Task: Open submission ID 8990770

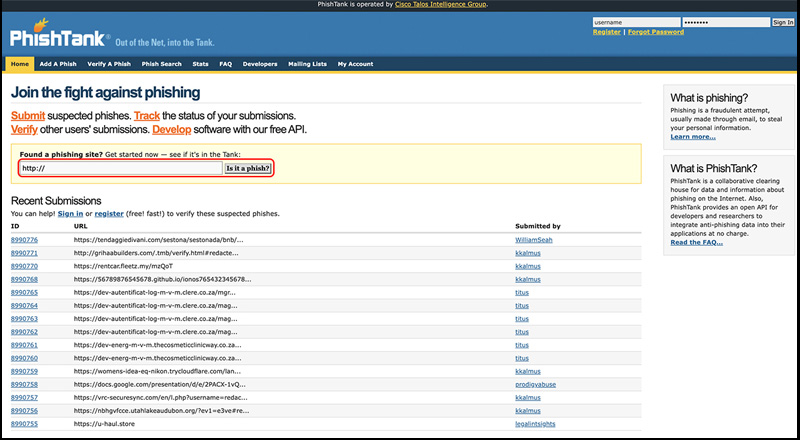Action: point(24,266)
